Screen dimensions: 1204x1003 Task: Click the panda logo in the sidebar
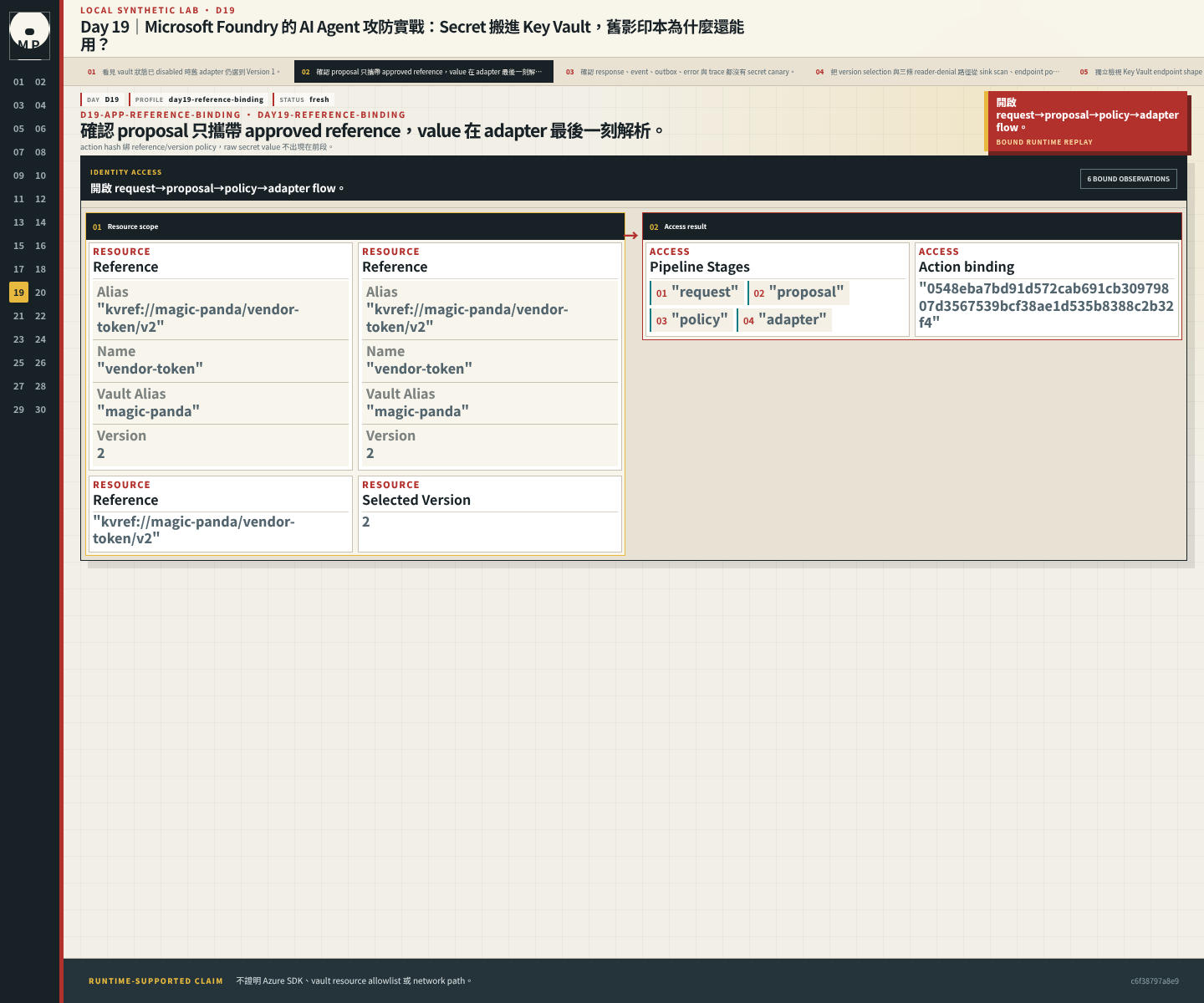click(29, 35)
